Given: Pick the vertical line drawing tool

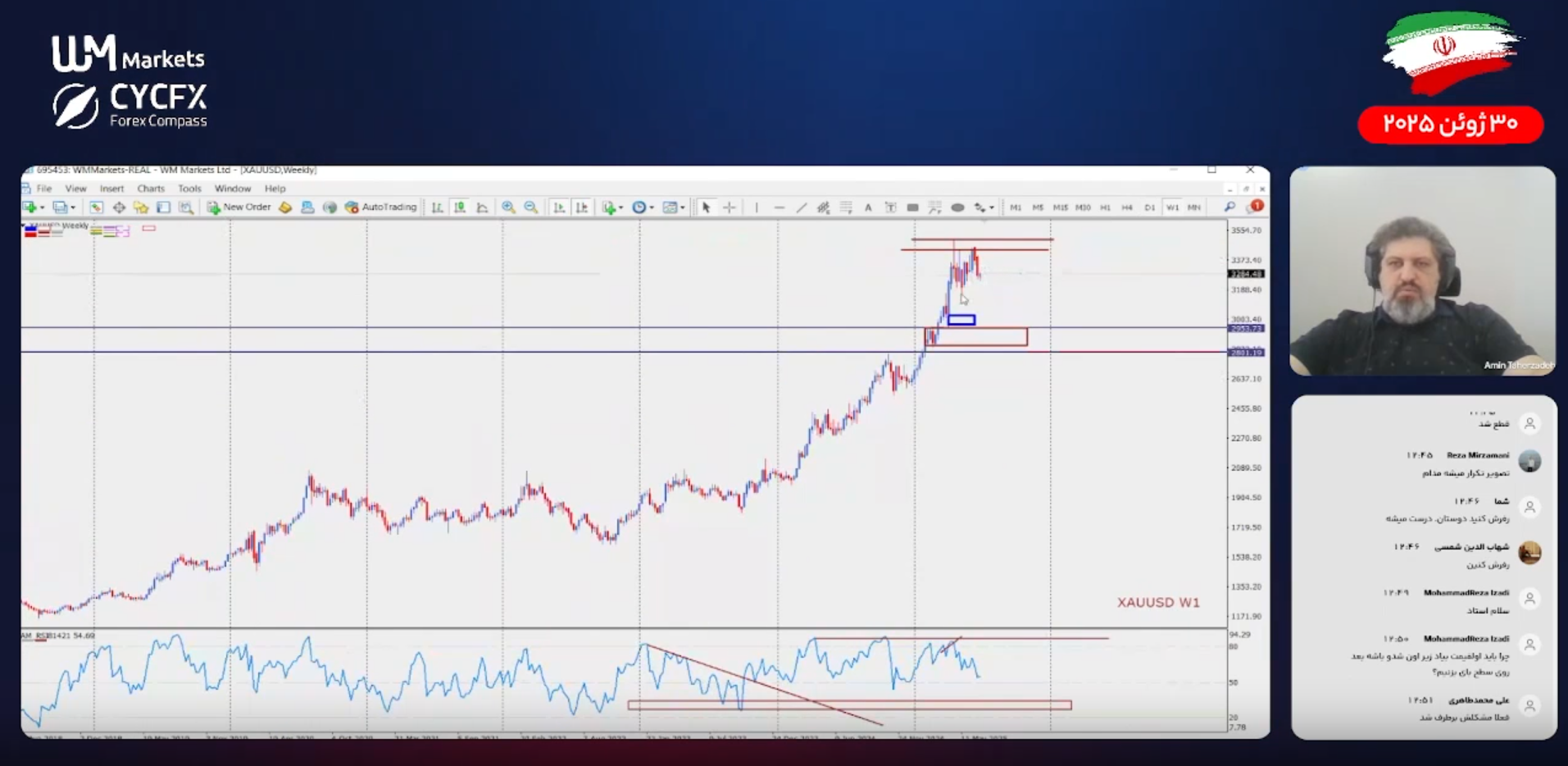Looking at the screenshot, I should click(757, 207).
